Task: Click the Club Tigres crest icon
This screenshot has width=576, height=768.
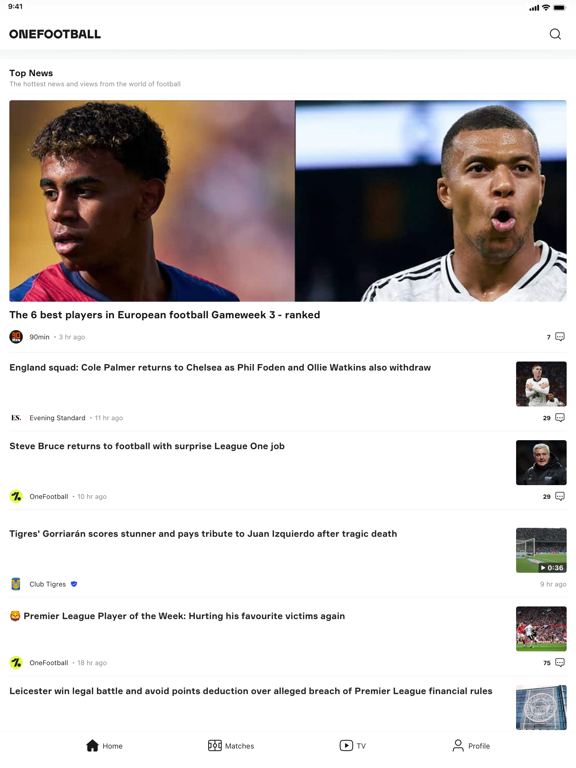Action: click(x=16, y=584)
